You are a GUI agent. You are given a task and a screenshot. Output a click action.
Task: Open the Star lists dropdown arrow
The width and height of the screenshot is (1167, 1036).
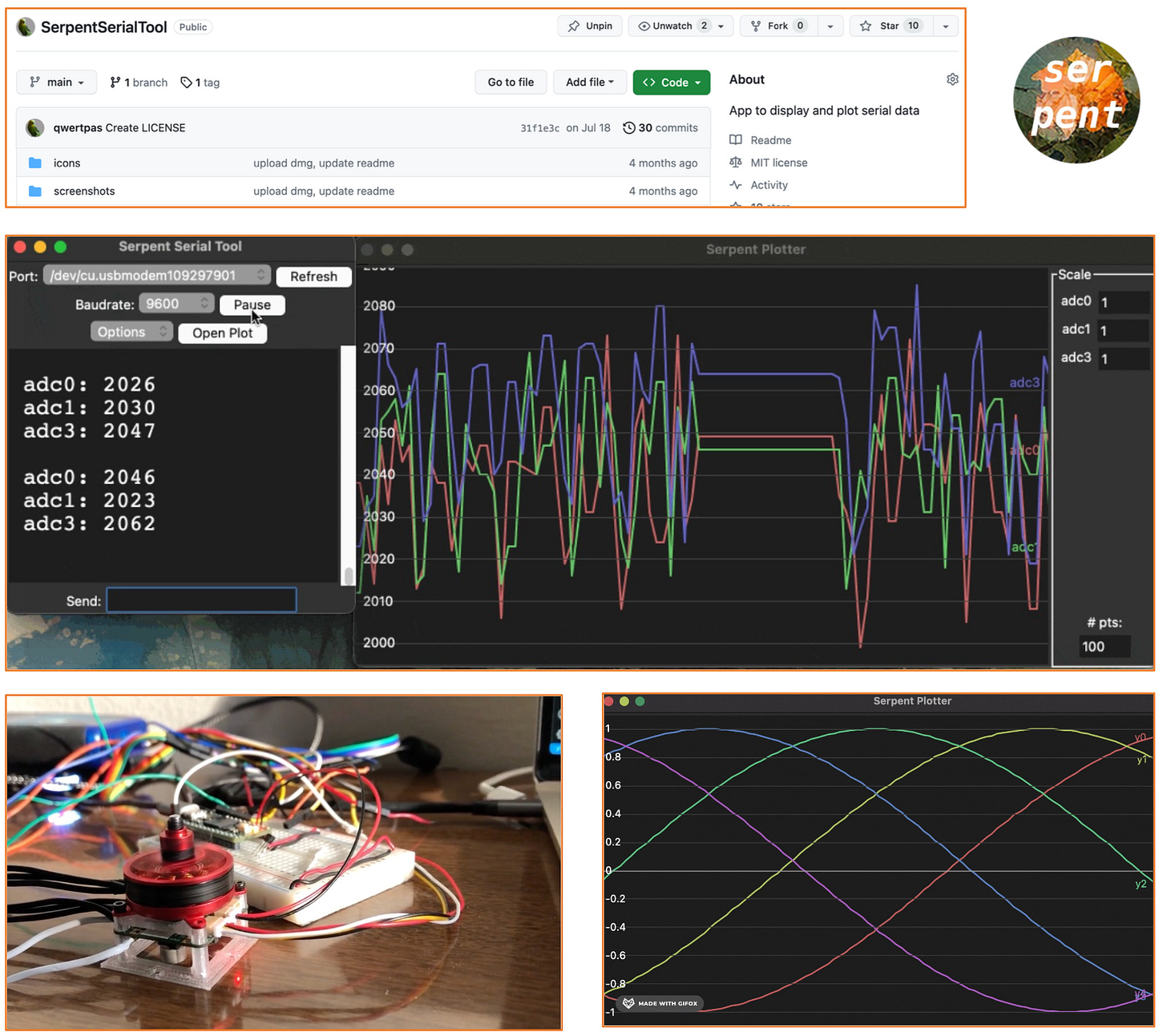pyautogui.click(x=946, y=26)
